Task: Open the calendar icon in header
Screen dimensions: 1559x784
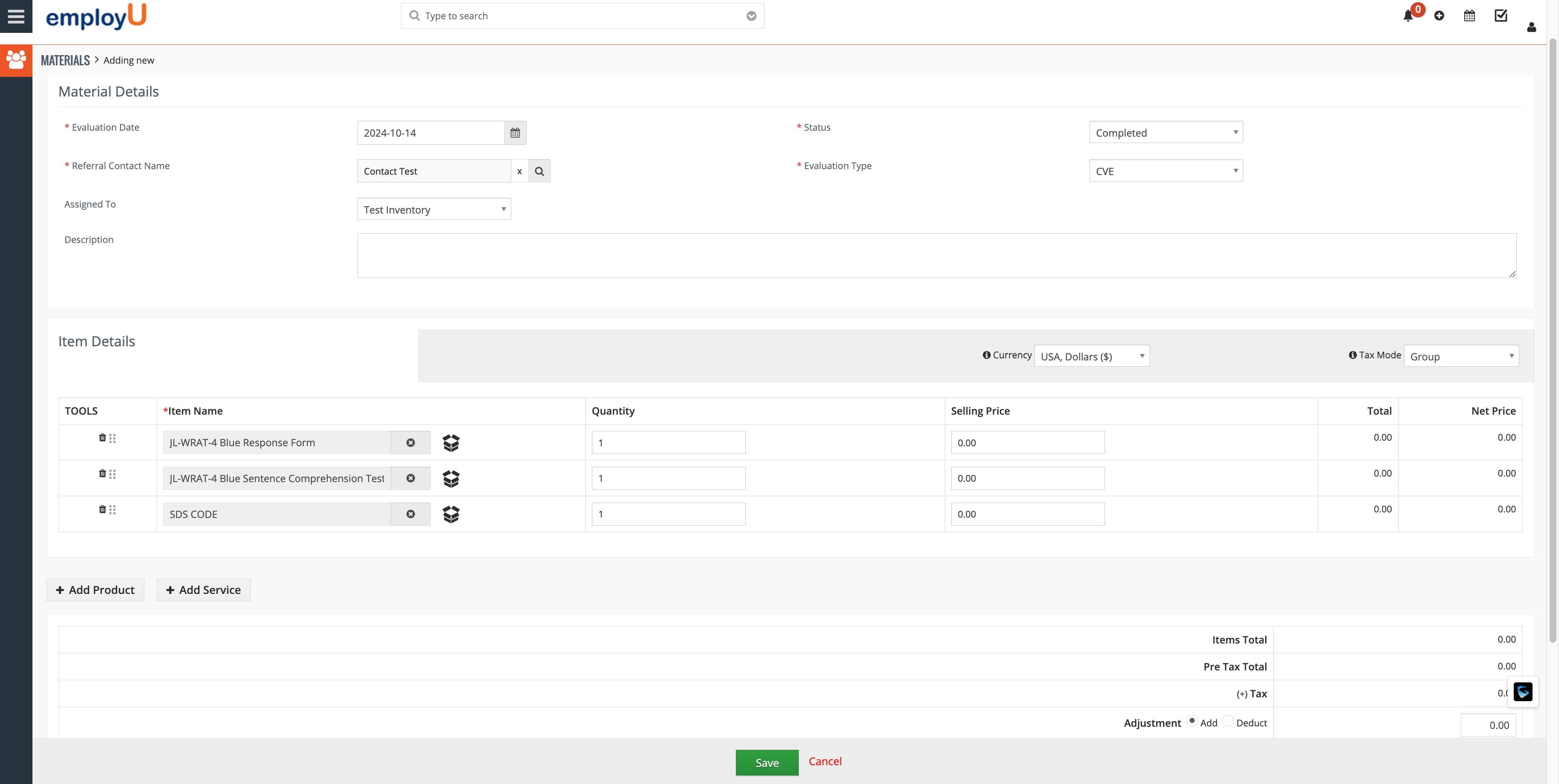Action: (1469, 16)
